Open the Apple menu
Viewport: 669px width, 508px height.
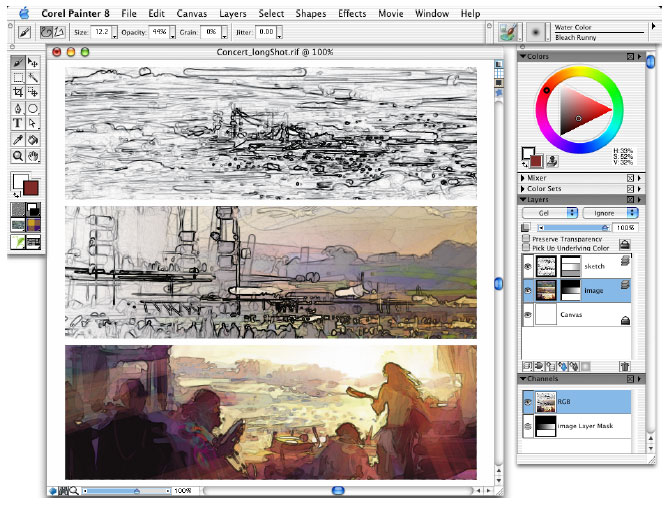[x=24, y=13]
